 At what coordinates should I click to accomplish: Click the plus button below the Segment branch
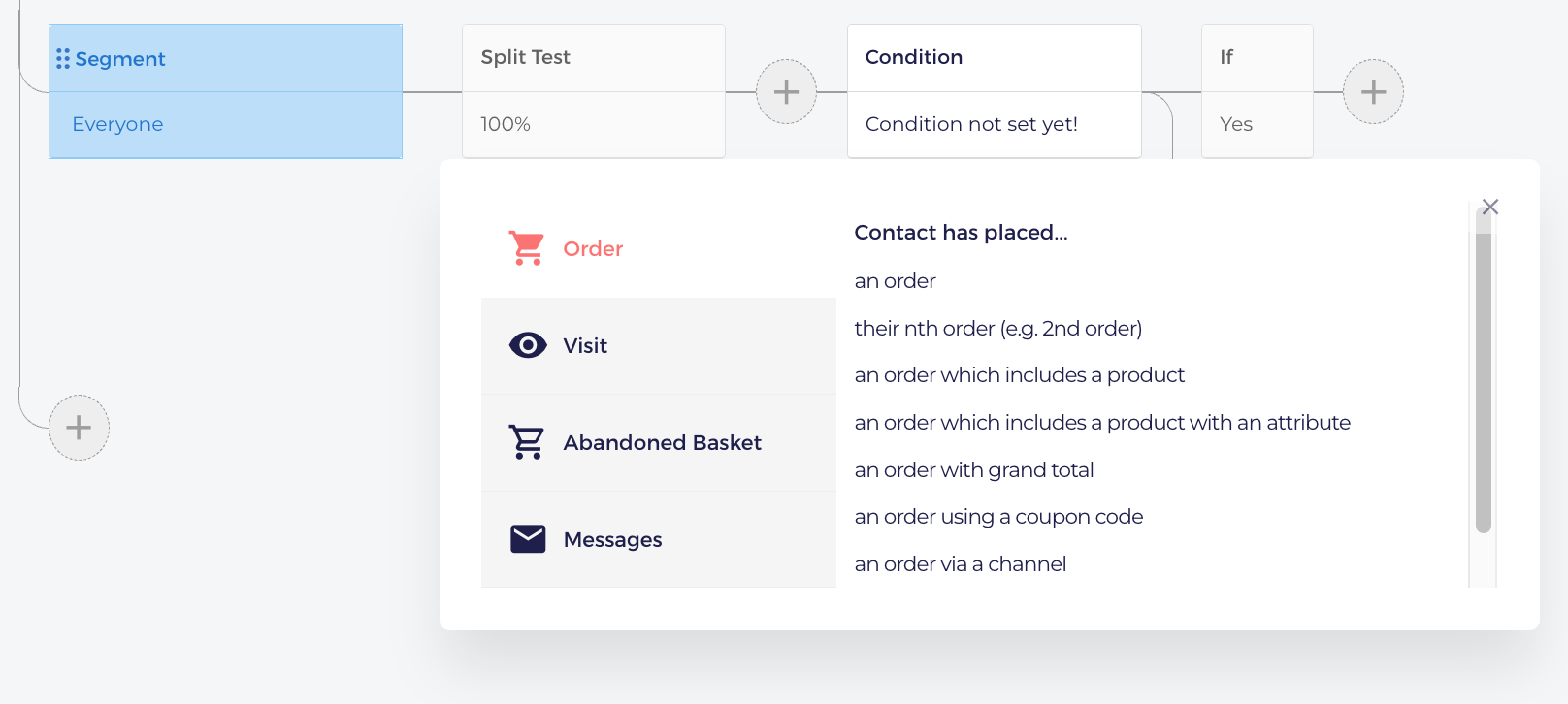pos(79,428)
